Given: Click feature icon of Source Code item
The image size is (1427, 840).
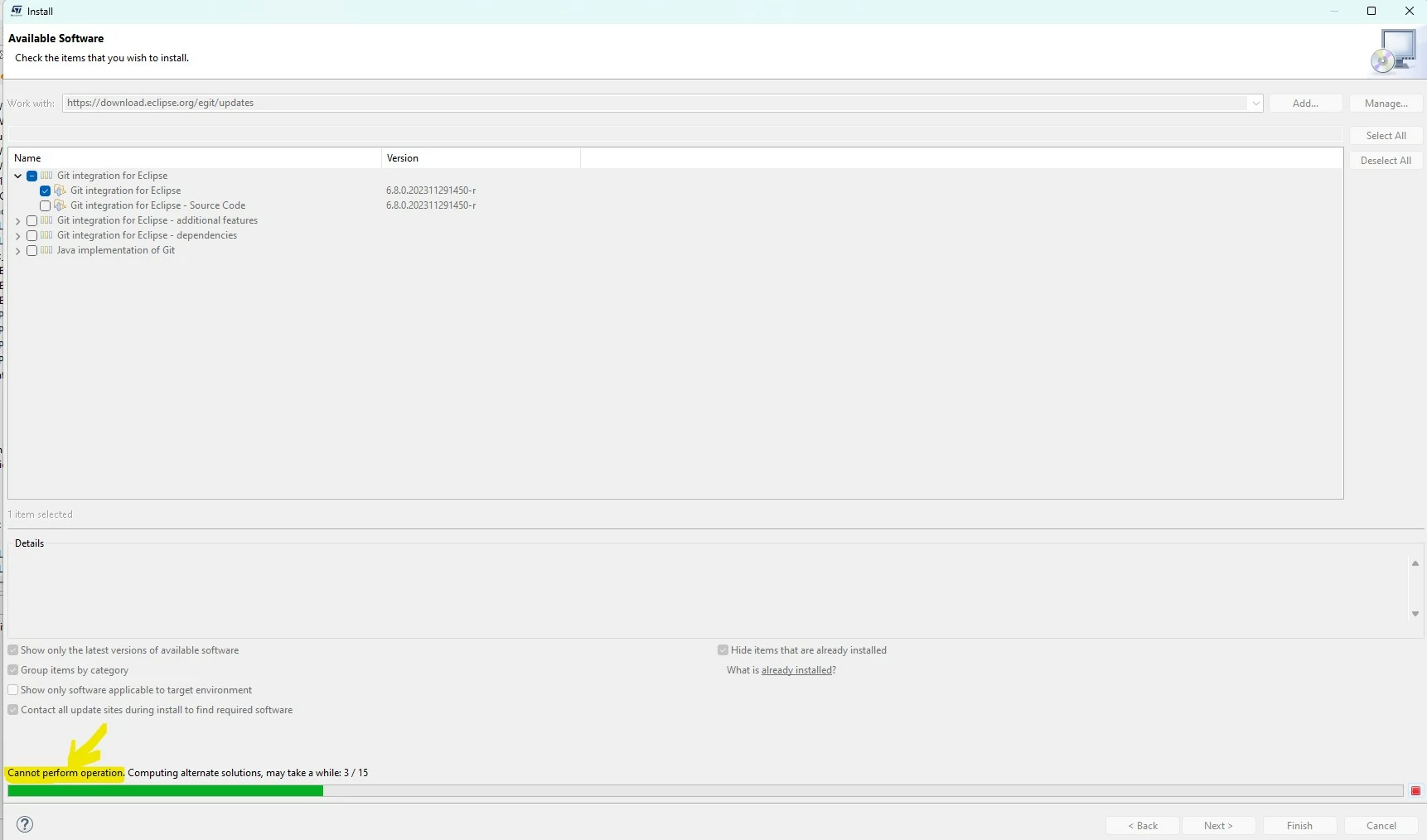Looking at the screenshot, I should 60,205.
